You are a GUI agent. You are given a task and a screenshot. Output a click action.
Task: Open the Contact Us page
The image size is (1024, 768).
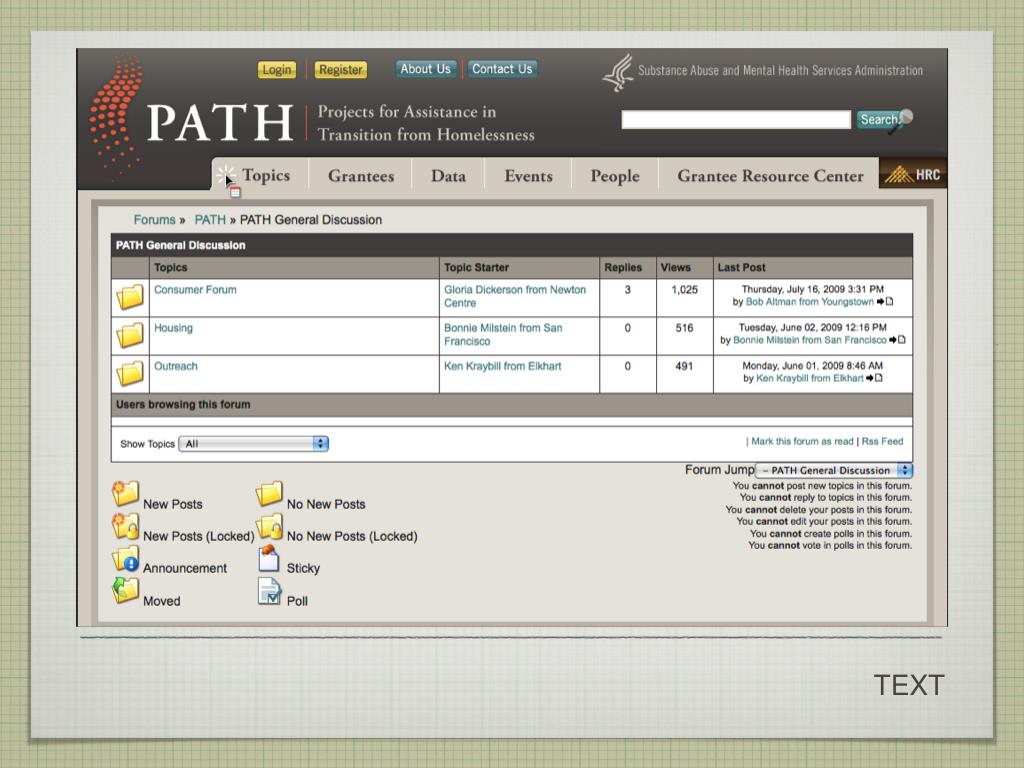pos(502,69)
